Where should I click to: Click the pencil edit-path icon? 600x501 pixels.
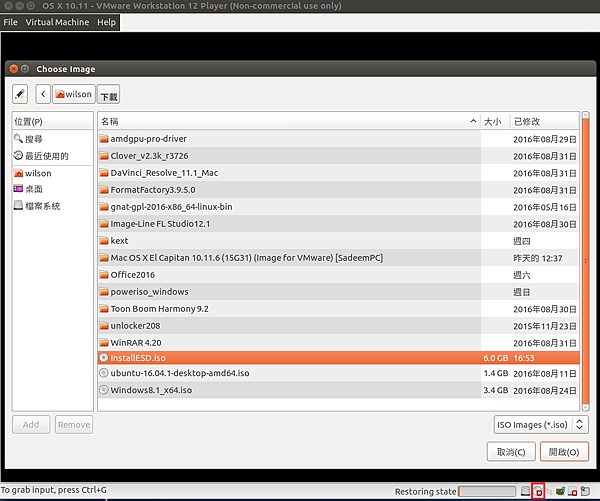click(x=20, y=94)
